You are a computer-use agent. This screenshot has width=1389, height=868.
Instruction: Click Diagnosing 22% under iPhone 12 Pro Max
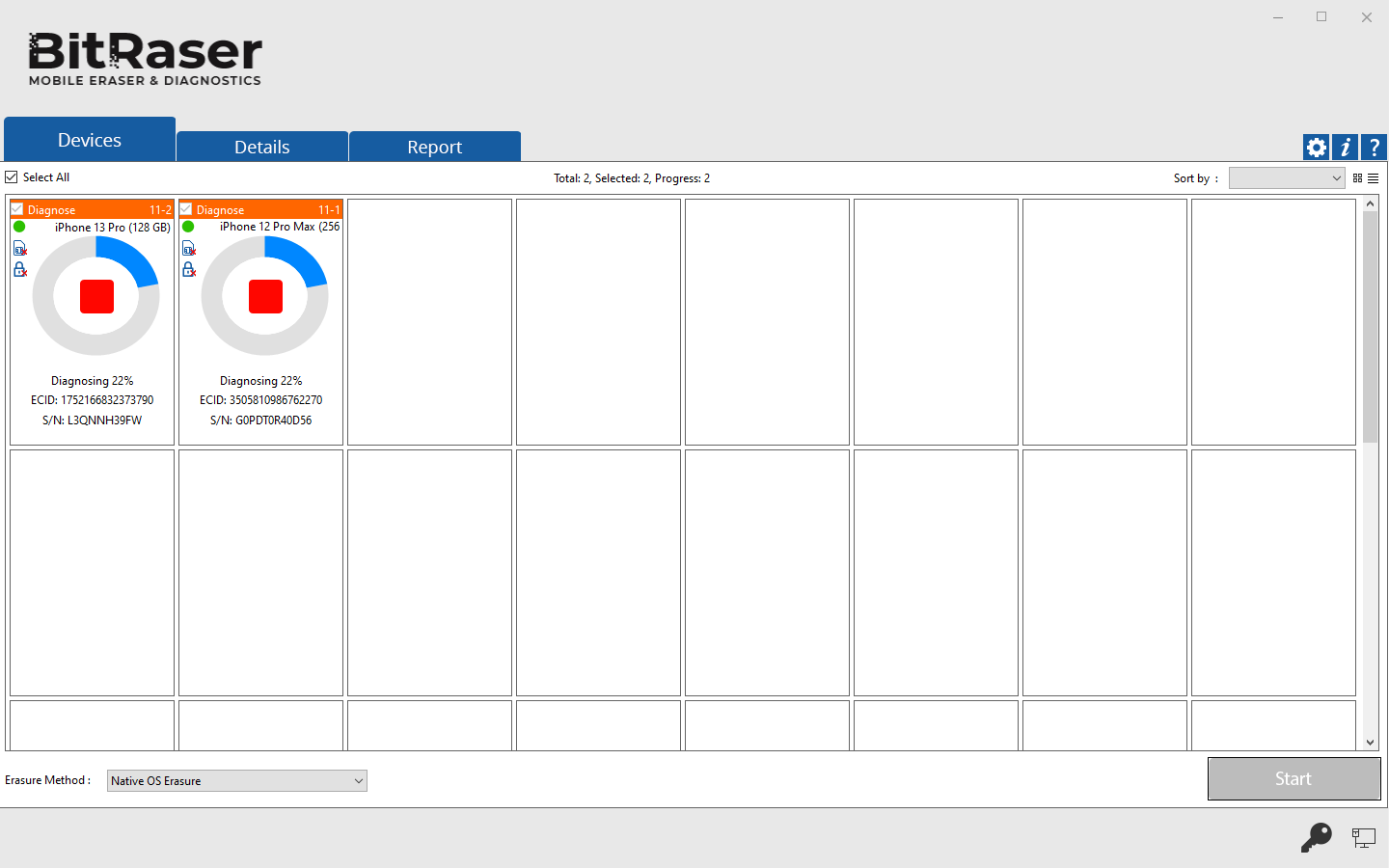tap(260, 381)
